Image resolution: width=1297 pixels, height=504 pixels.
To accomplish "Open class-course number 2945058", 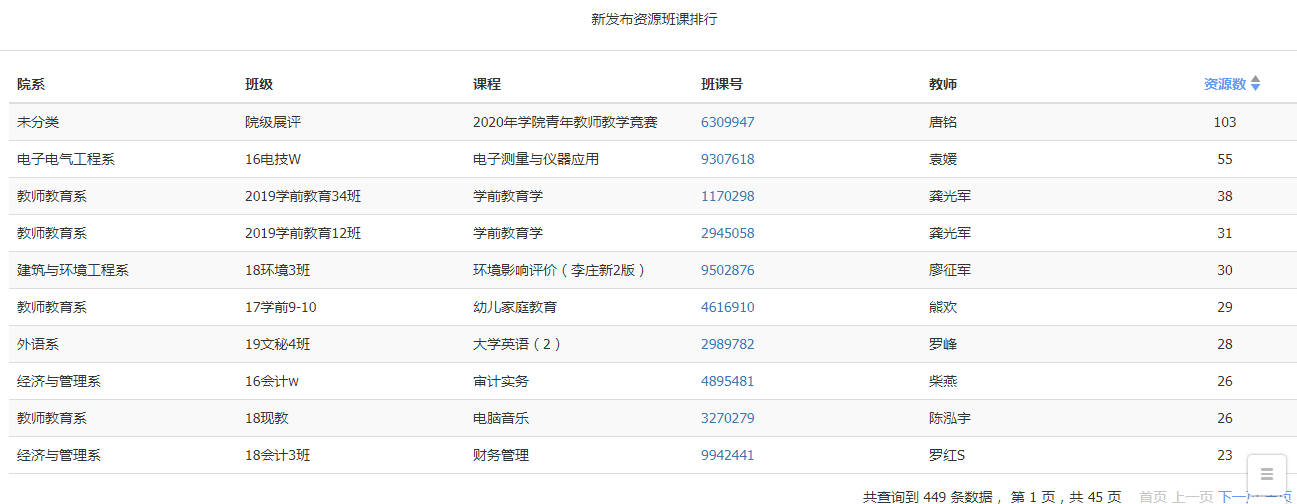I will pyautogui.click(x=728, y=233).
